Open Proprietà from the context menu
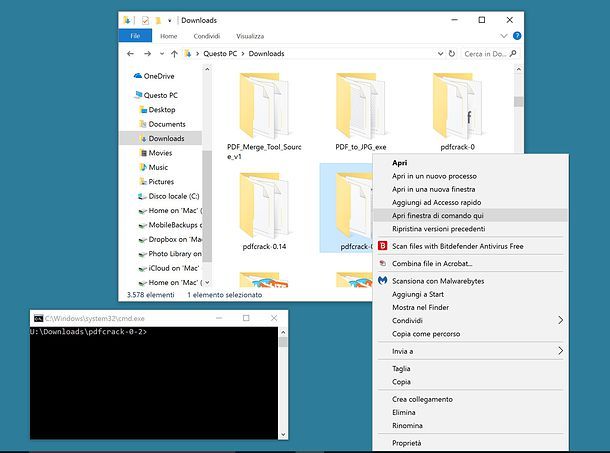The width and height of the screenshot is (610, 453). coord(407,443)
